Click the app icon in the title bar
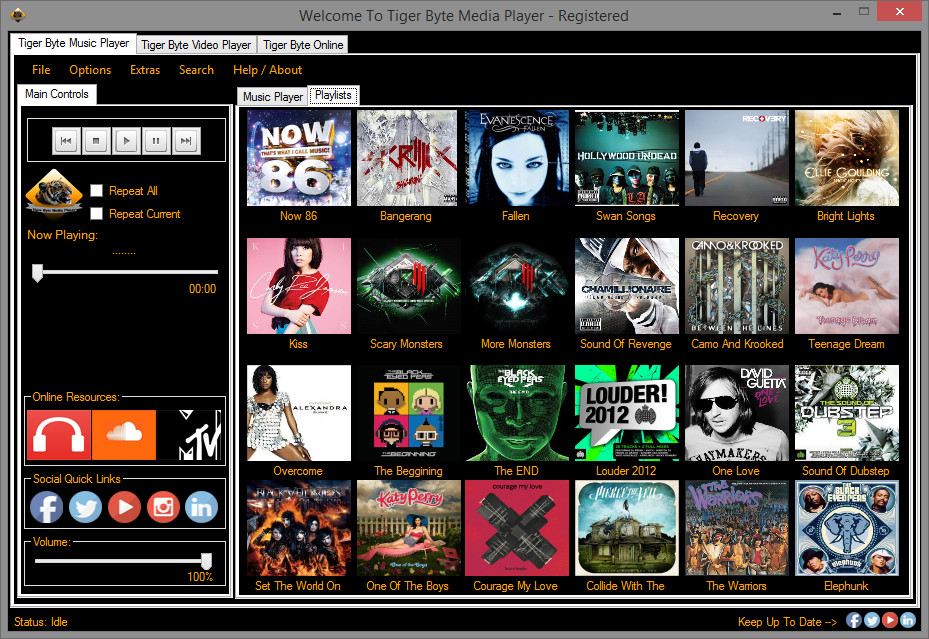The height and width of the screenshot is (639, 929). pyautogui.click(x=18, y=14)
